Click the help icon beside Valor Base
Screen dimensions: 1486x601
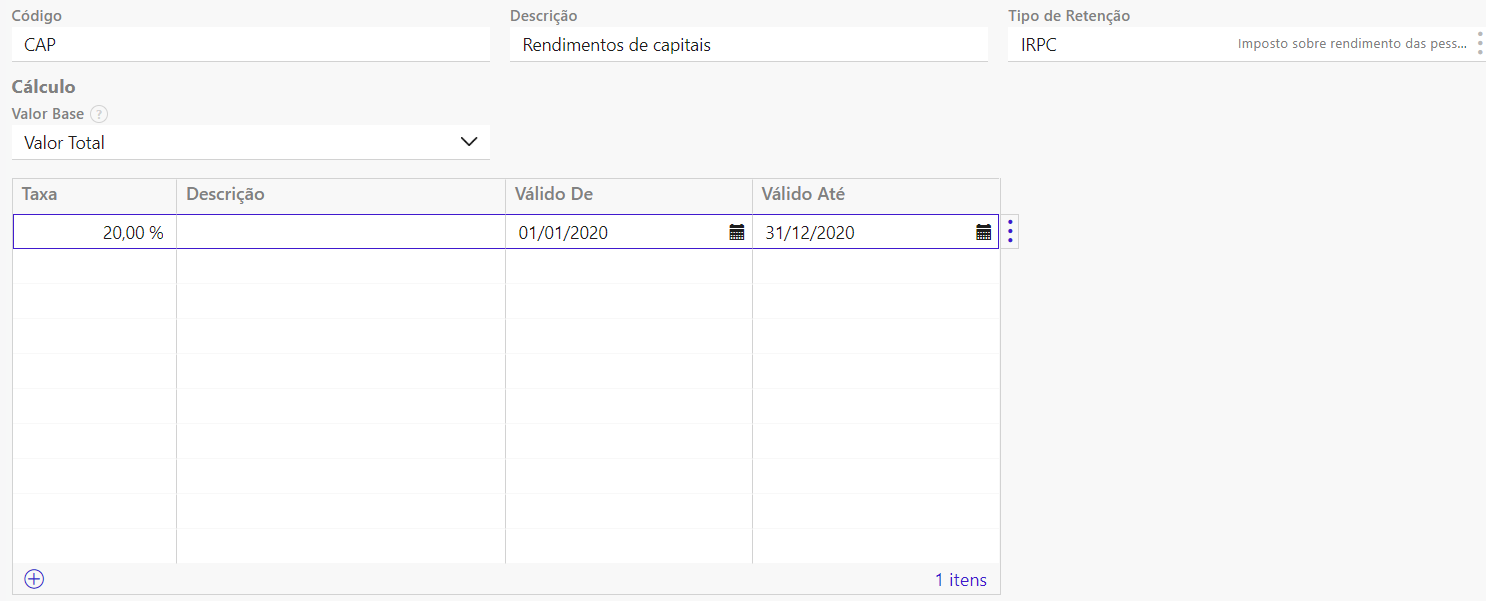(98, 114)
